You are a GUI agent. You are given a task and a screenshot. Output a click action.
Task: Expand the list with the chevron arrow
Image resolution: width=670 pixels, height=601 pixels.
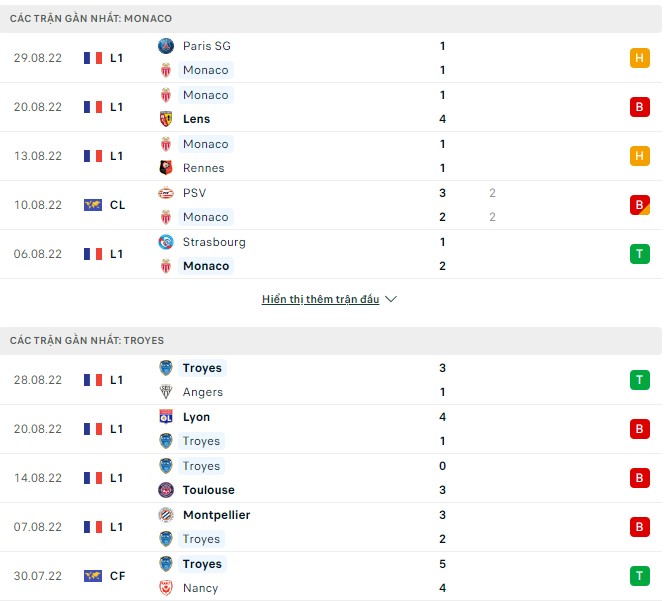coord(391,299)
